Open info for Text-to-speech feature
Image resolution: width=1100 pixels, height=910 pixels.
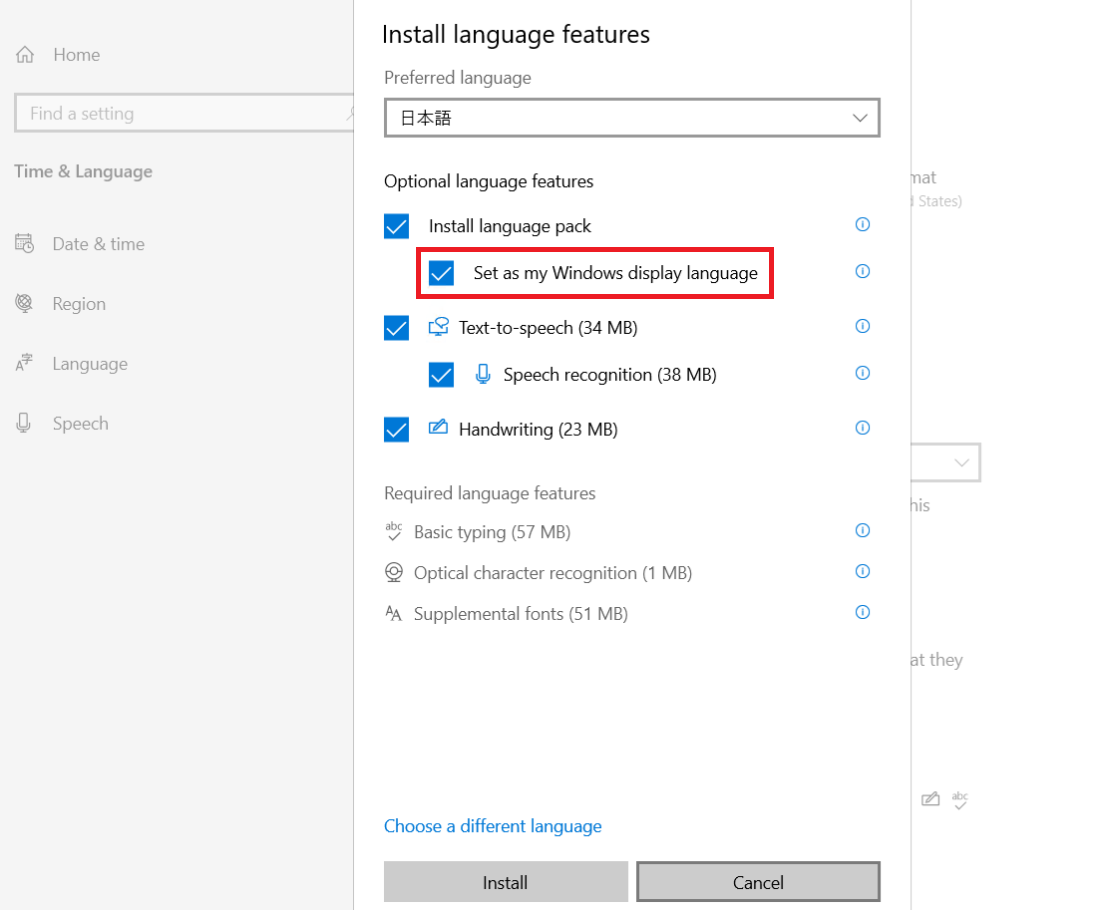(862, 326)
